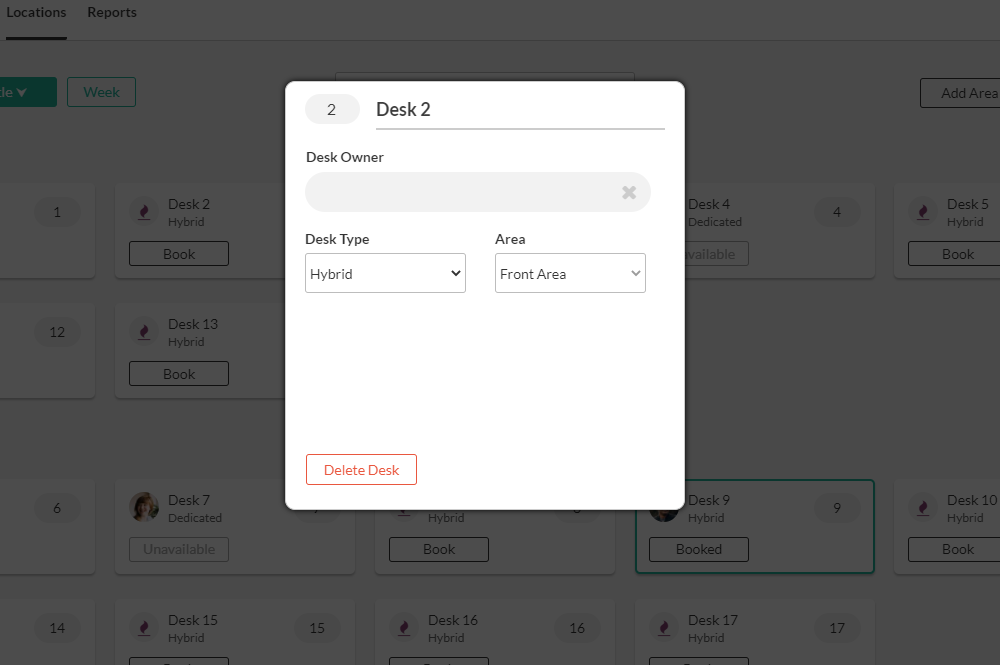Click the Dedicated label under Desk 7
1000x665 pixels.
pyautogui.click(x=195, y=518)
